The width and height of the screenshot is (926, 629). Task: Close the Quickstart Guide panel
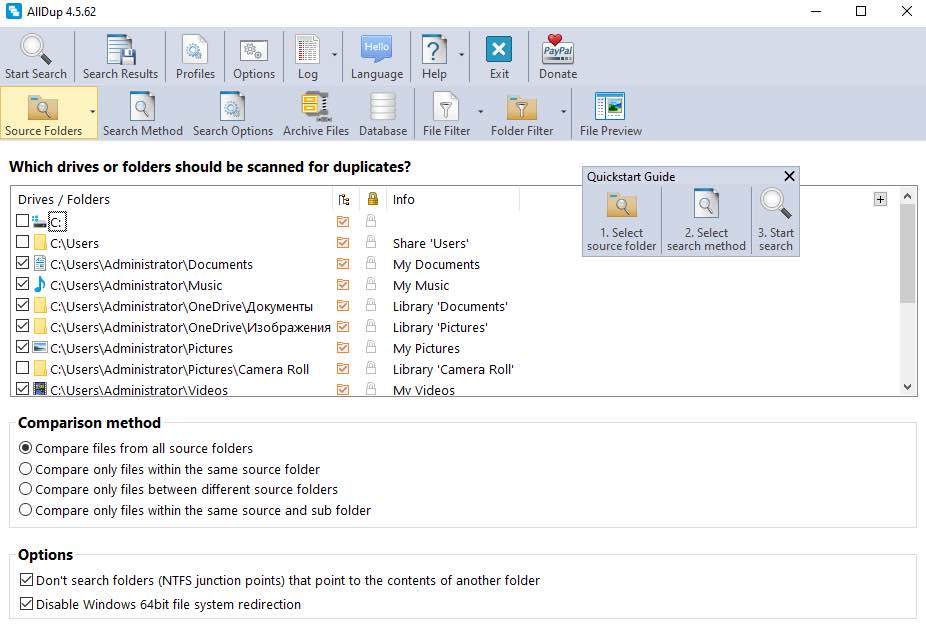(789, 176)
